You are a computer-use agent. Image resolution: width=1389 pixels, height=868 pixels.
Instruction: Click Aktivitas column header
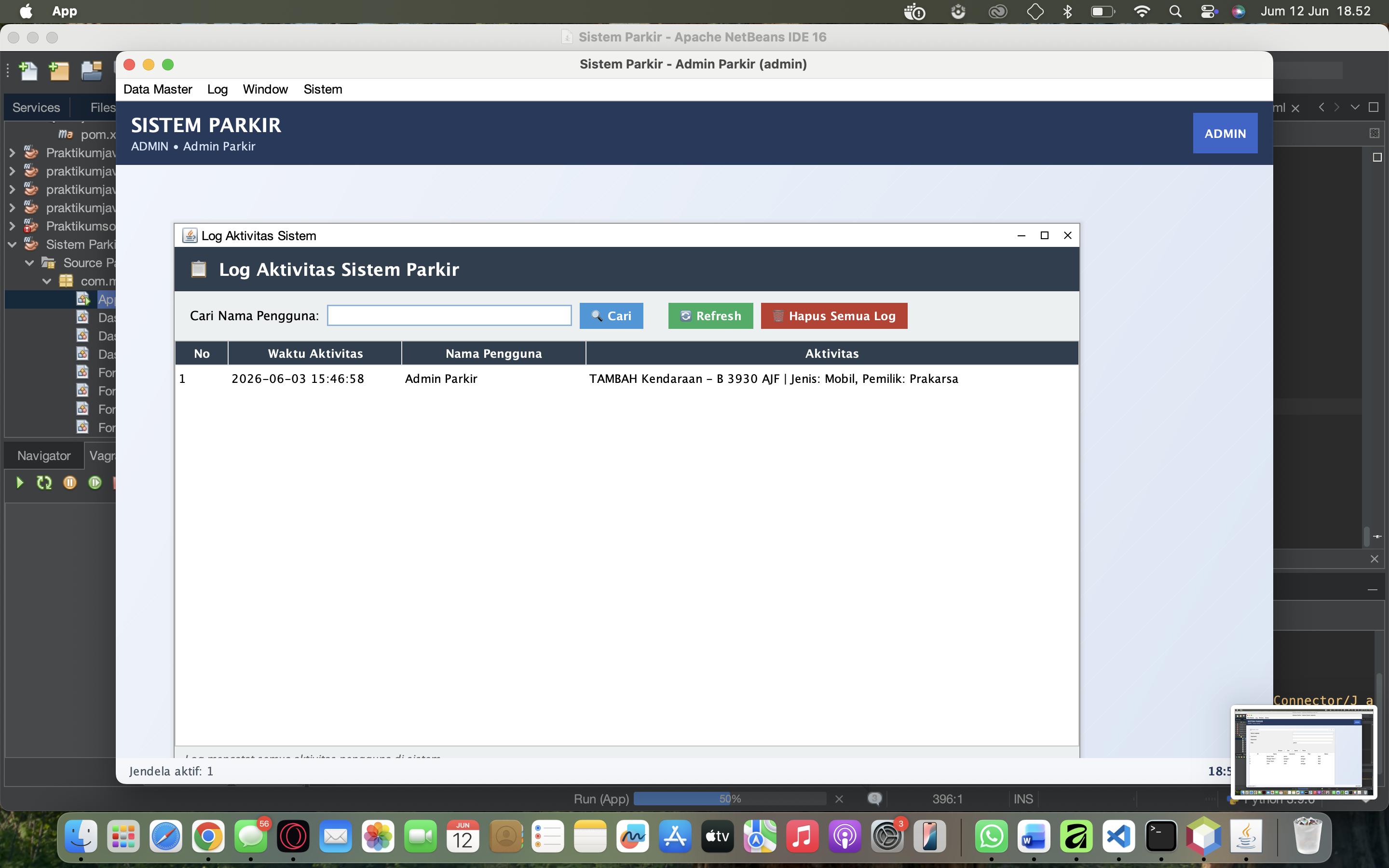[x=831, y=353]
